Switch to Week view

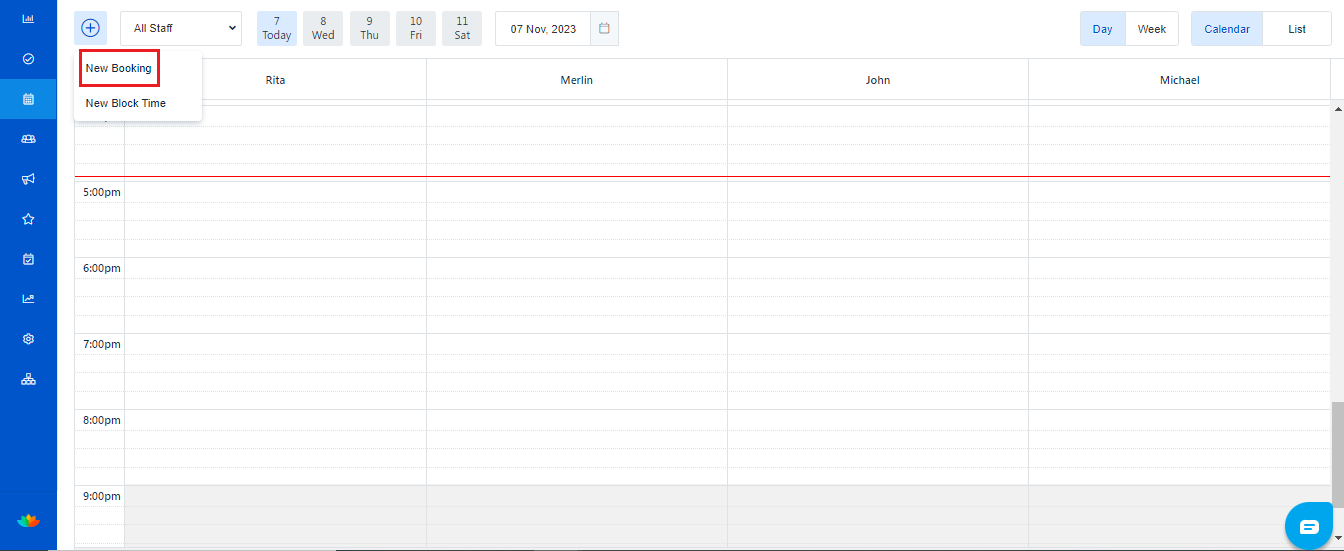click(x=1152, y=29)
